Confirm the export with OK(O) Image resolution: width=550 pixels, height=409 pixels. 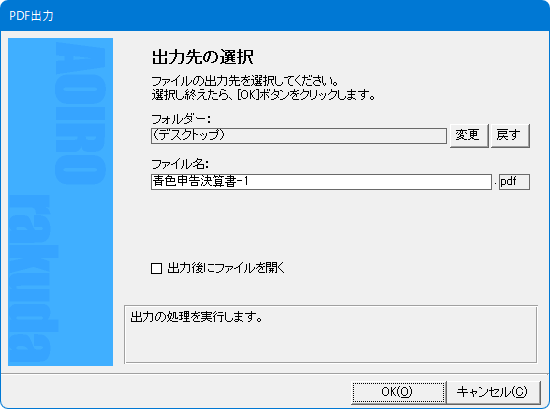[x=398, y=392]
